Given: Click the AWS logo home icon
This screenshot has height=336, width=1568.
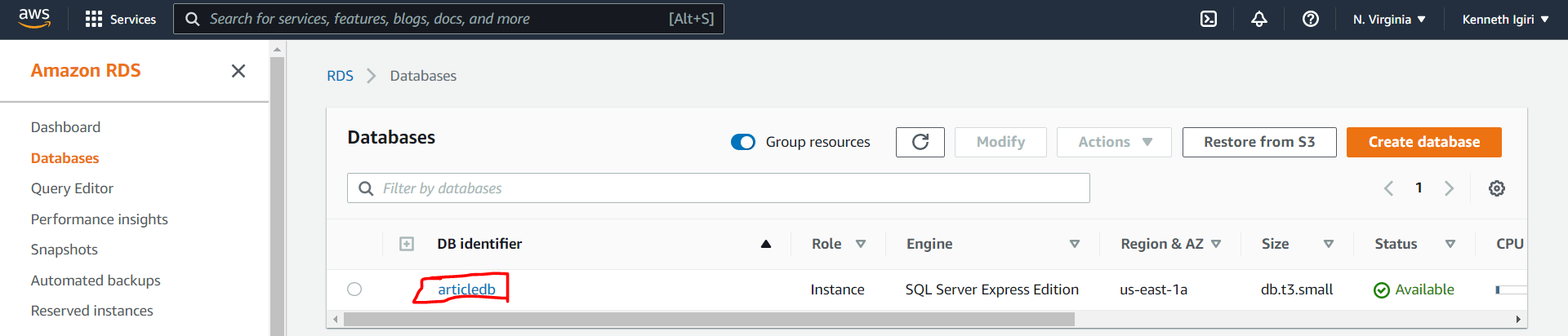Looking at the screenshot, I should coord(34,18).
